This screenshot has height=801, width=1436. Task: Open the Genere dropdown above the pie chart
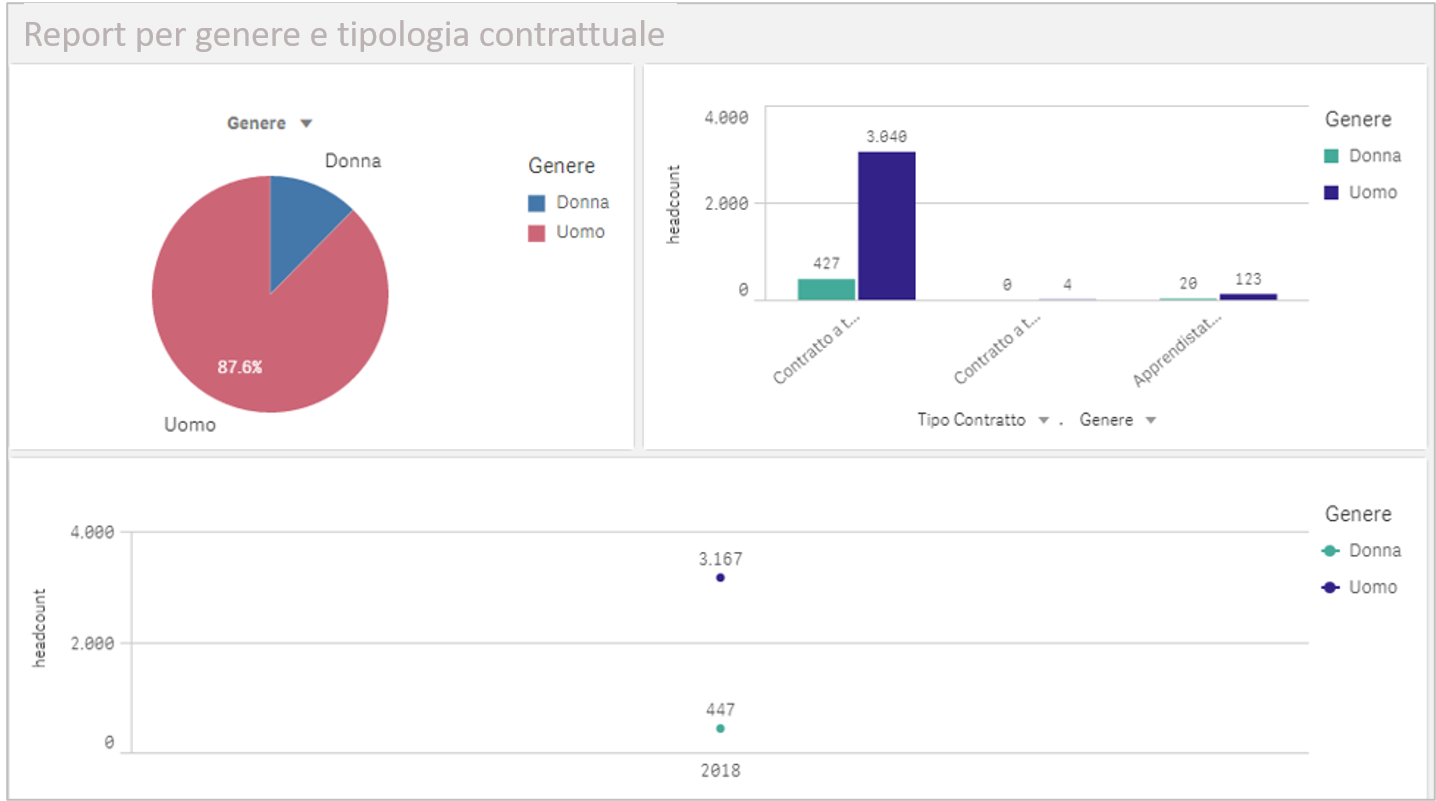pos(270,124)
